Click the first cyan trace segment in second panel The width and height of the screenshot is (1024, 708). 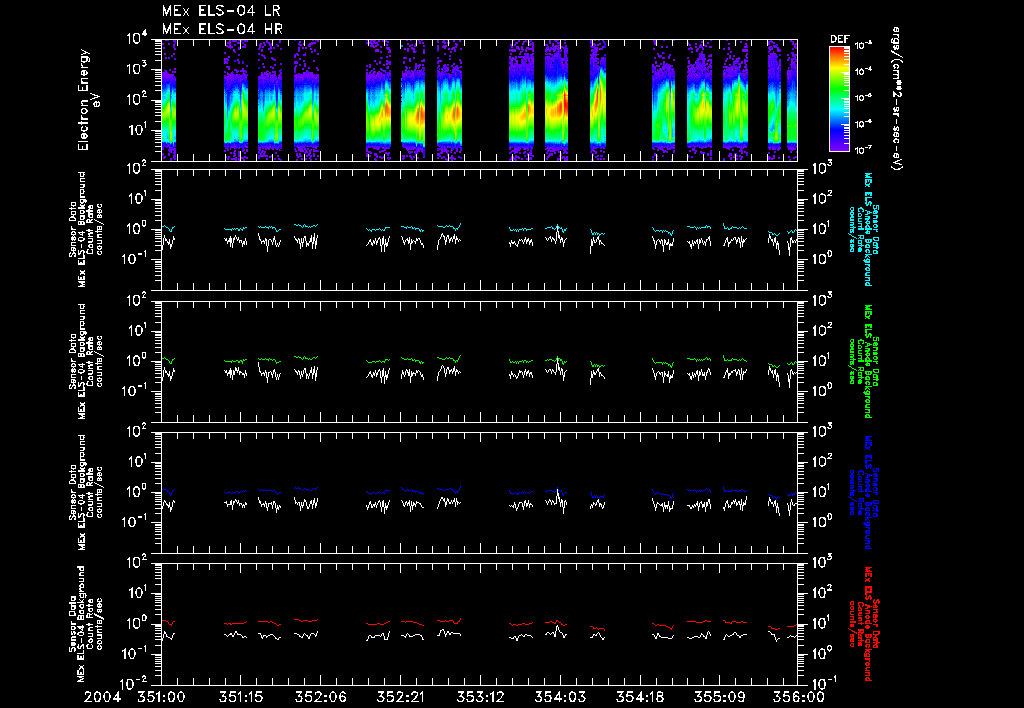coord(168,228)
